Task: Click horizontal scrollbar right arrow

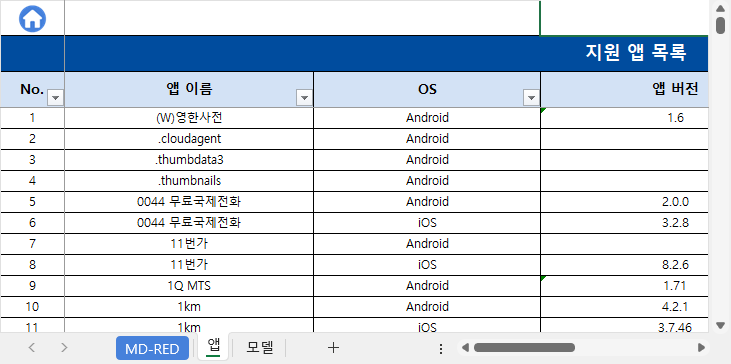Action: [701, 347]
